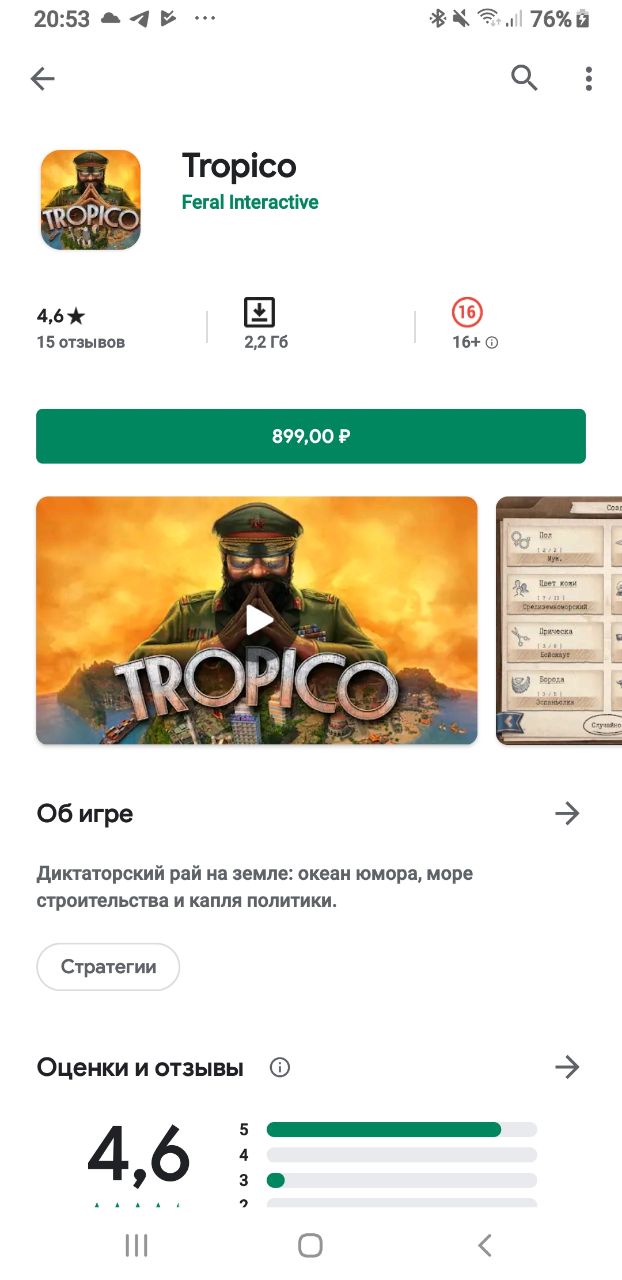Image resolution: width=622 pixels, height=1280 pixels.
Task: Tap the Android system back chevron
Action: coord(485,1245)
